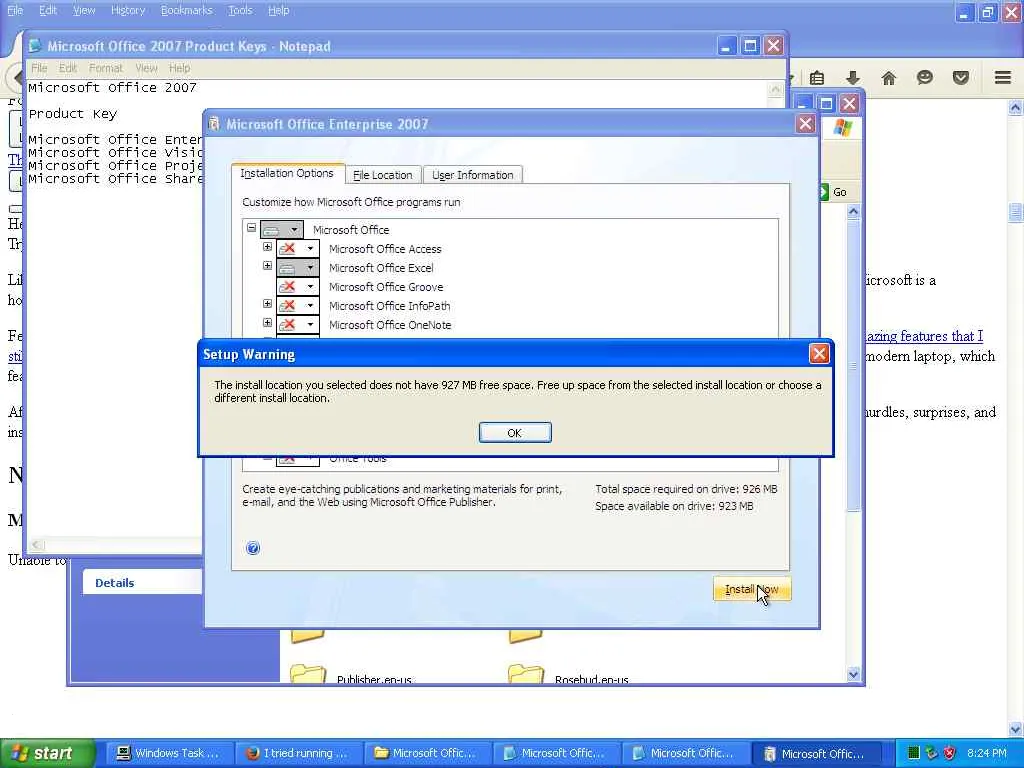This screenshot has height=768, width=1024.
Task: Maximize the Notepad window
Action: [750, 46]
